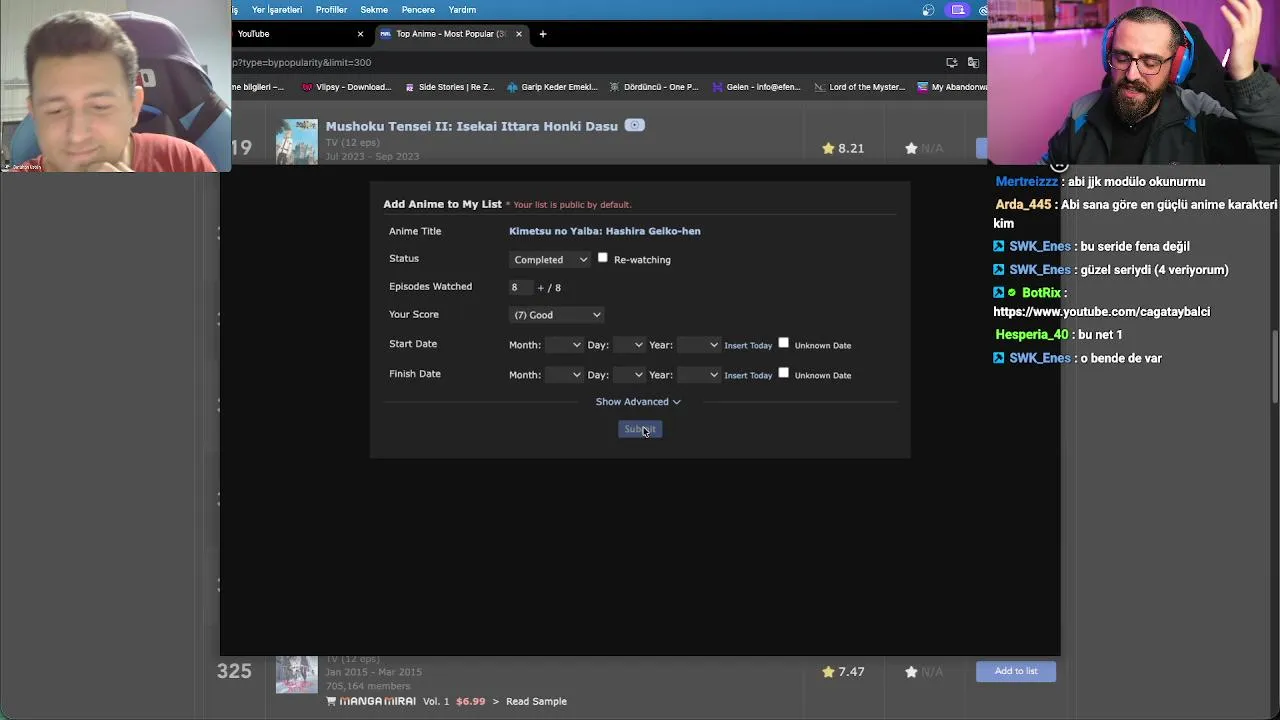Click Mertreizzz username in chat
This screenshot has width=1280, height=720.
coord(1027,182)
